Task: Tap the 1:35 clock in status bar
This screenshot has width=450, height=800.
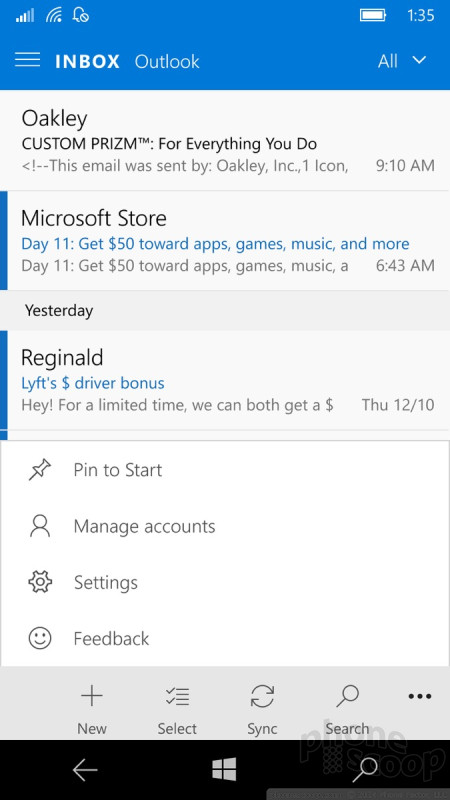Action: coord(420,16)
